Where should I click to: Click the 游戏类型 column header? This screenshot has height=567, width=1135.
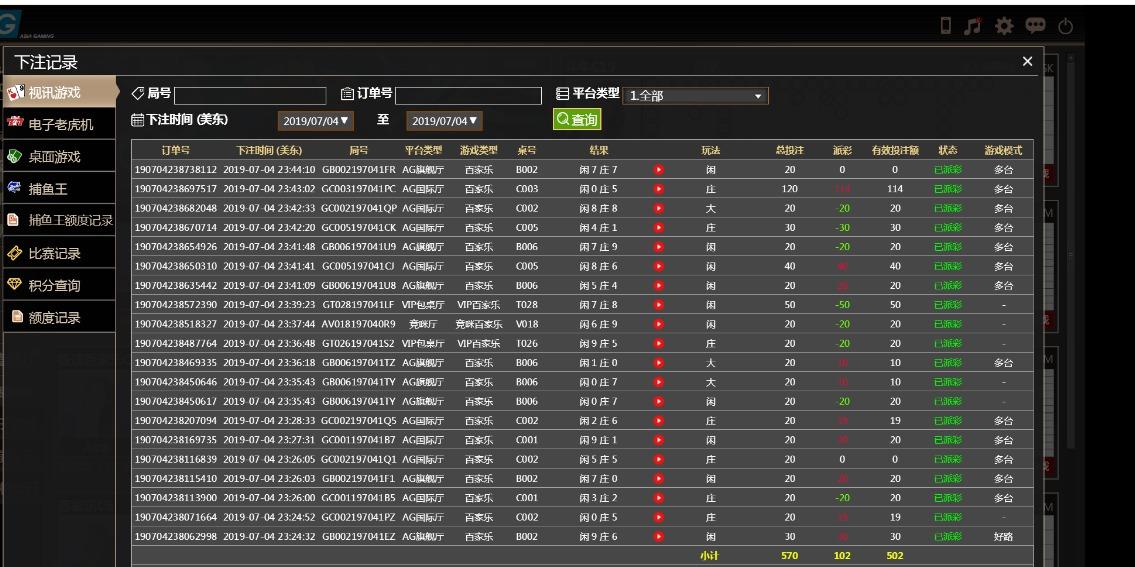point(479,151)
